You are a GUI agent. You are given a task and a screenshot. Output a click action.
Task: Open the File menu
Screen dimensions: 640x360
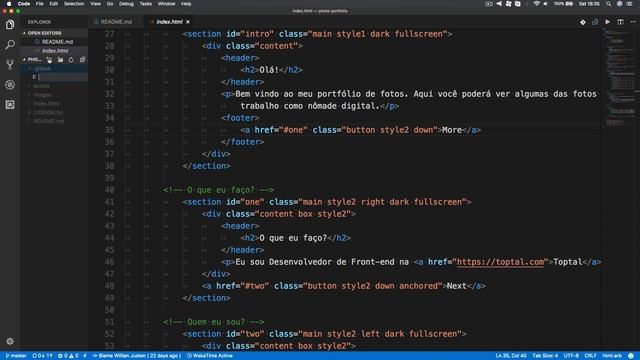pyautogui.click(x=40, y=4)
